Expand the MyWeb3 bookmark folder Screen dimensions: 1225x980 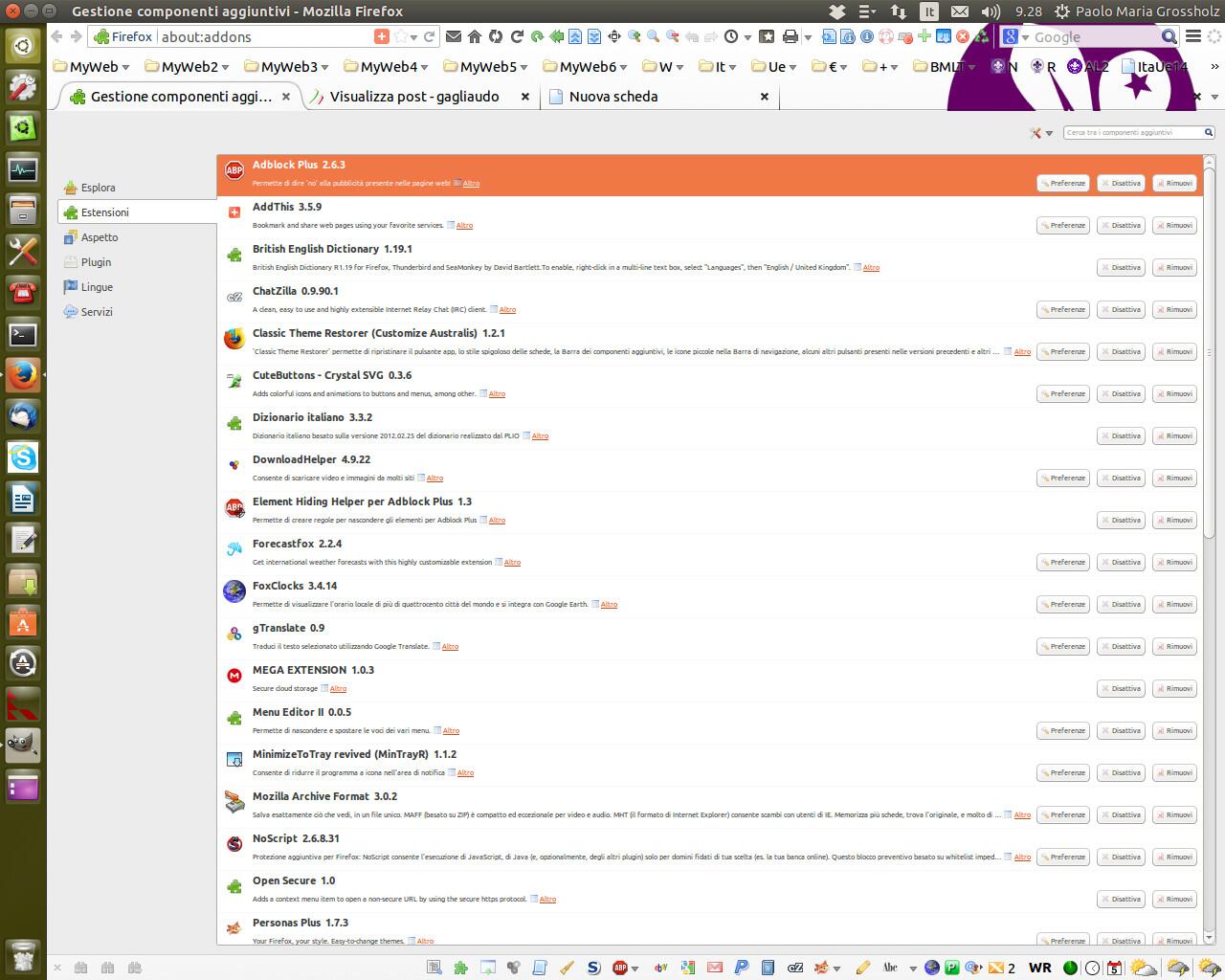(x=286, y=66)
